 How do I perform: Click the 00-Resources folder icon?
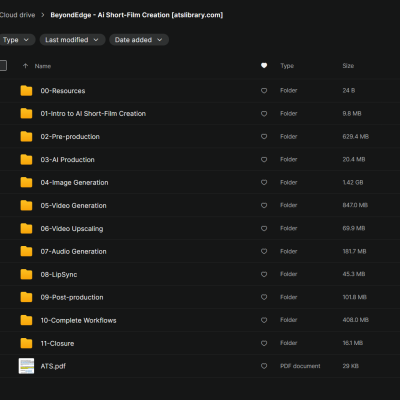(x=26, y=91)
